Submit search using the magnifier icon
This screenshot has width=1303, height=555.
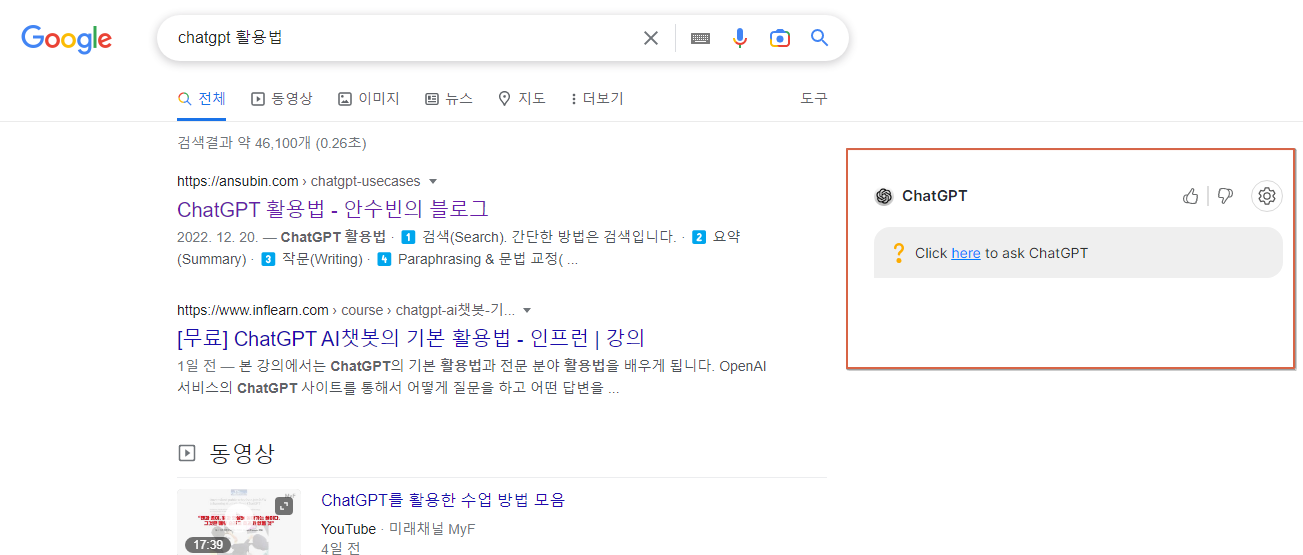(819, 38)
